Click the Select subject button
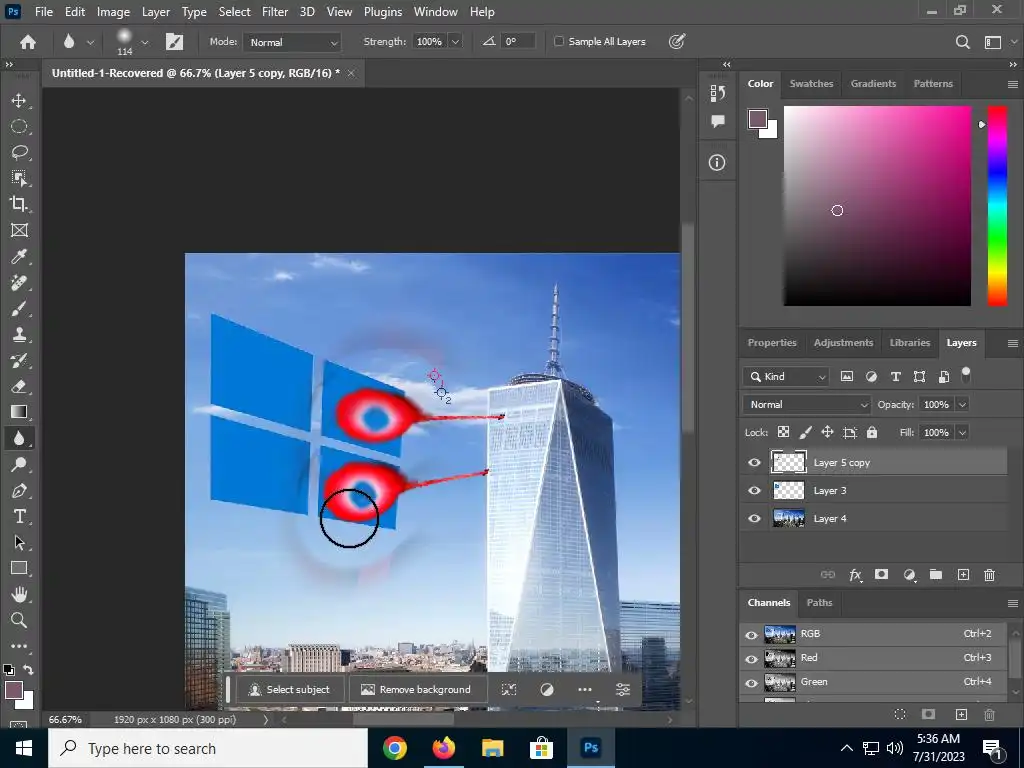The height and width of the screenshot is (768, 1024). (290, 690)
